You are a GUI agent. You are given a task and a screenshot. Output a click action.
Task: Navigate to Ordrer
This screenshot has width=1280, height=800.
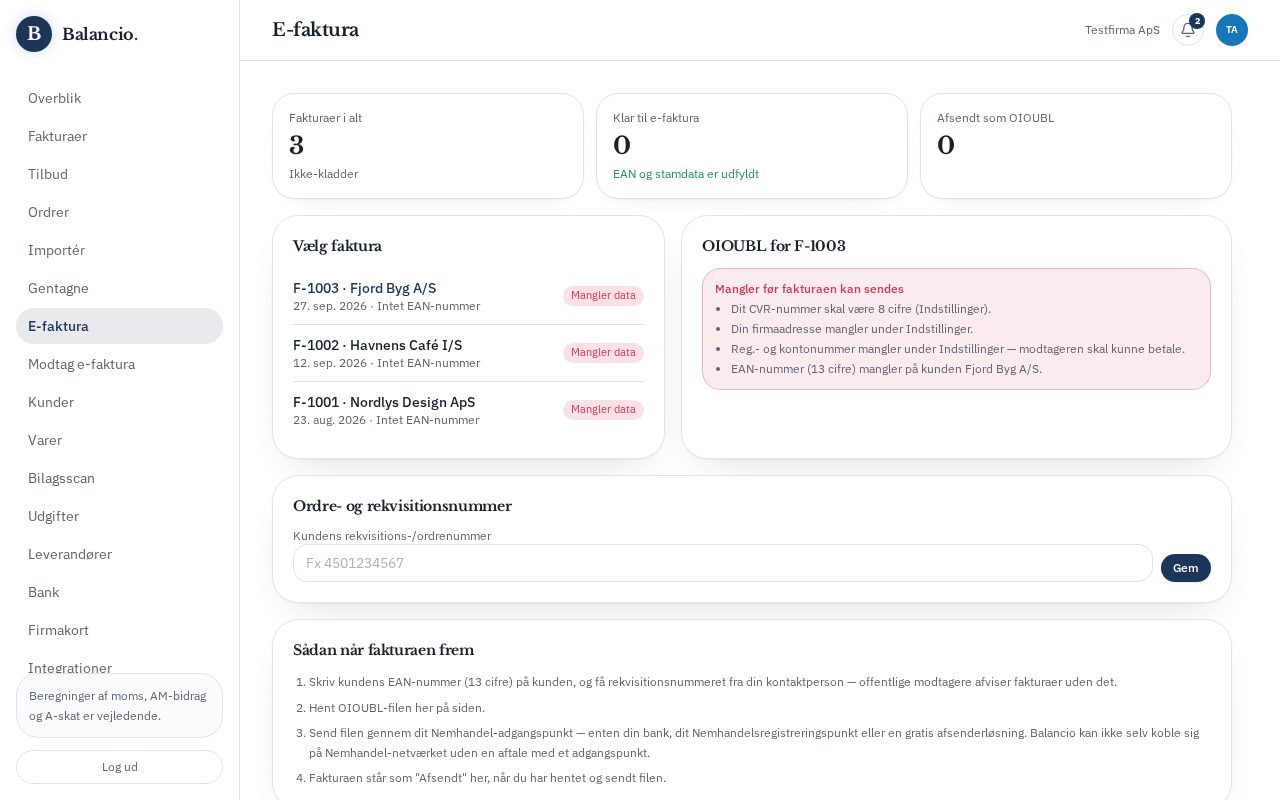click(119, 212)
